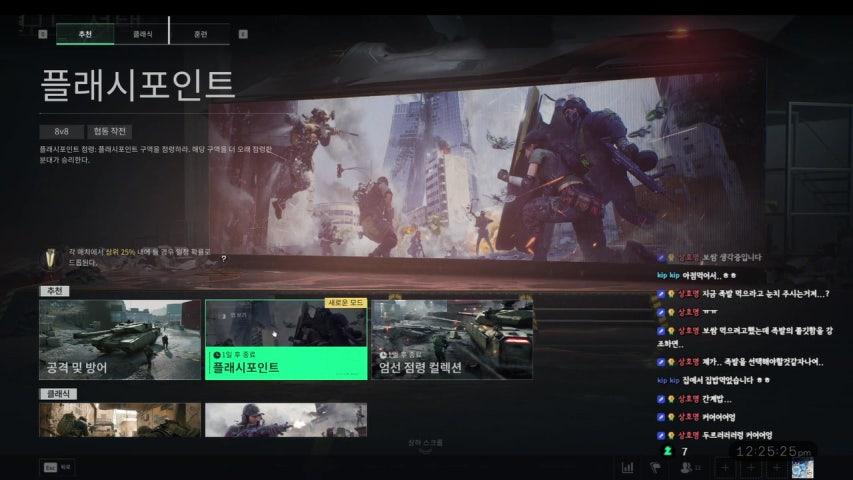This screenshot has width=853, height=480.
Task: Click the first squad invite plus slot
Action: (x=725, y=467)
